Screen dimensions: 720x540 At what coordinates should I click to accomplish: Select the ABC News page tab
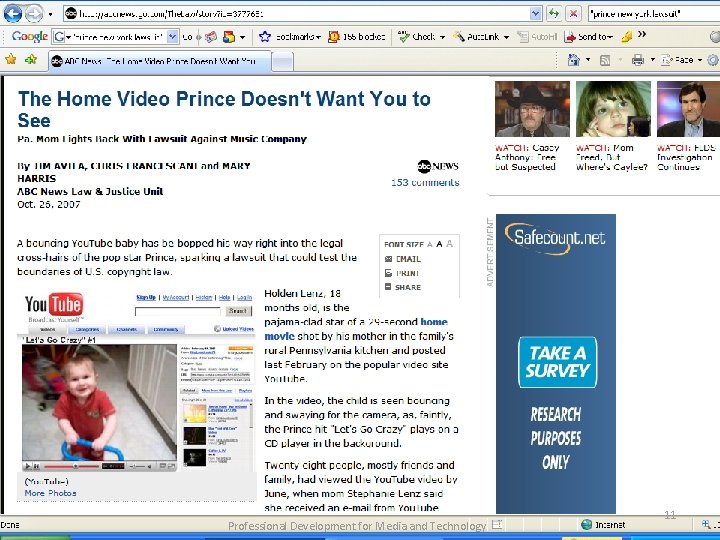159,61
